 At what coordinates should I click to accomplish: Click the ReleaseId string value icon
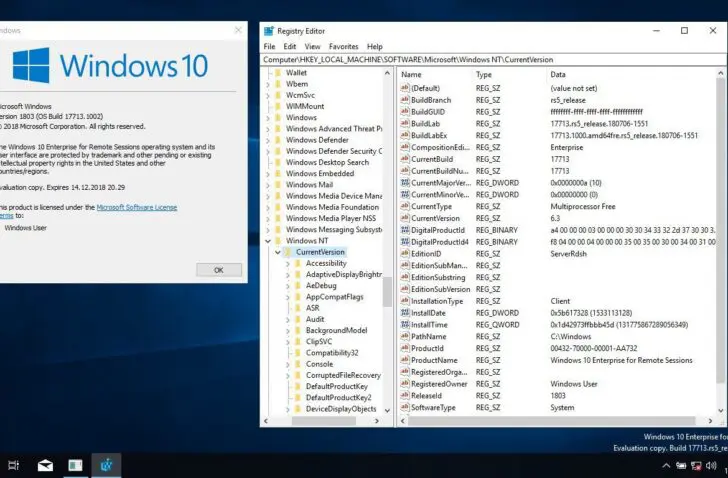(405, 395)
